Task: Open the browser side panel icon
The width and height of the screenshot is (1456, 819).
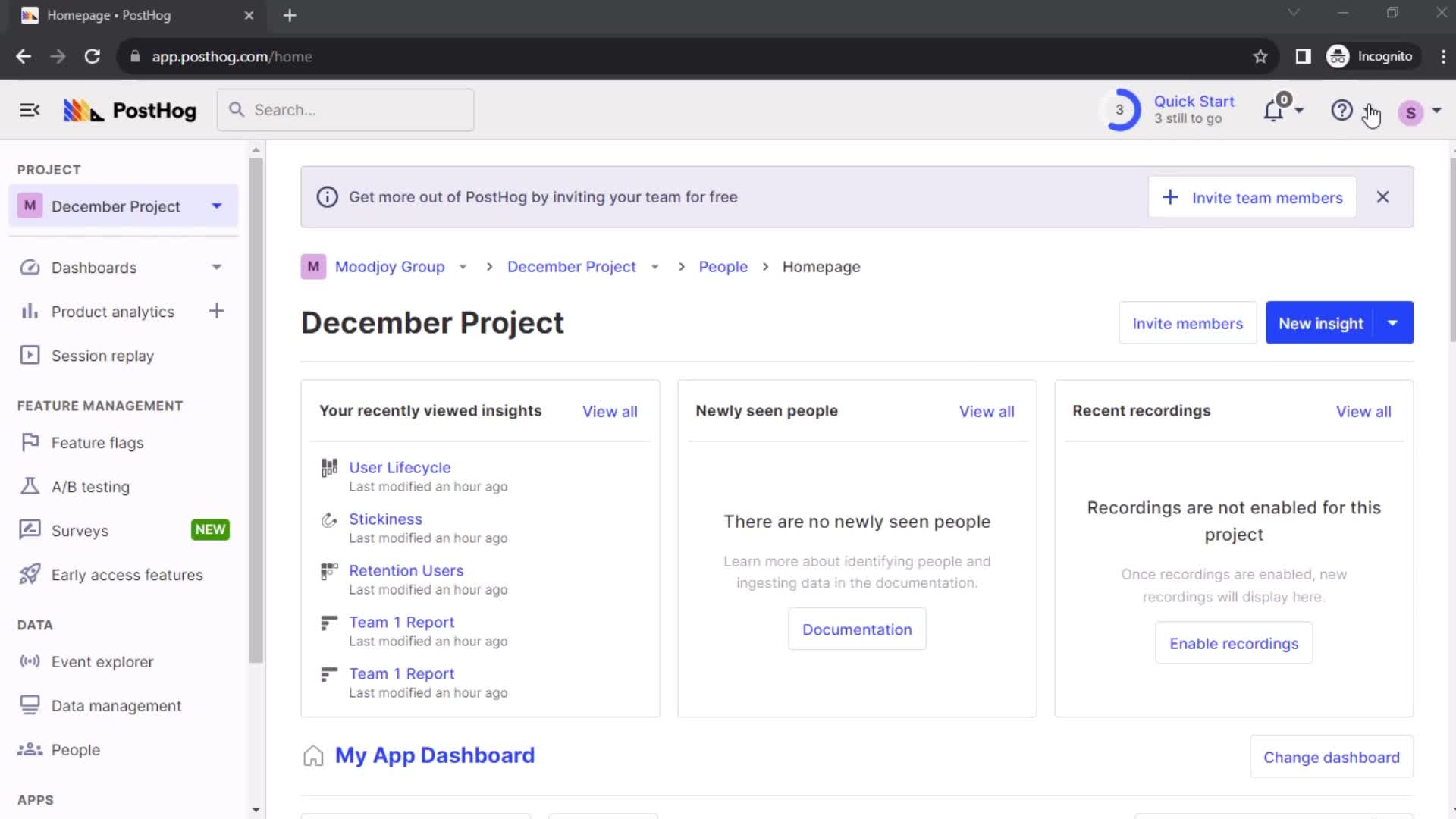Action: pos(1303,56)
